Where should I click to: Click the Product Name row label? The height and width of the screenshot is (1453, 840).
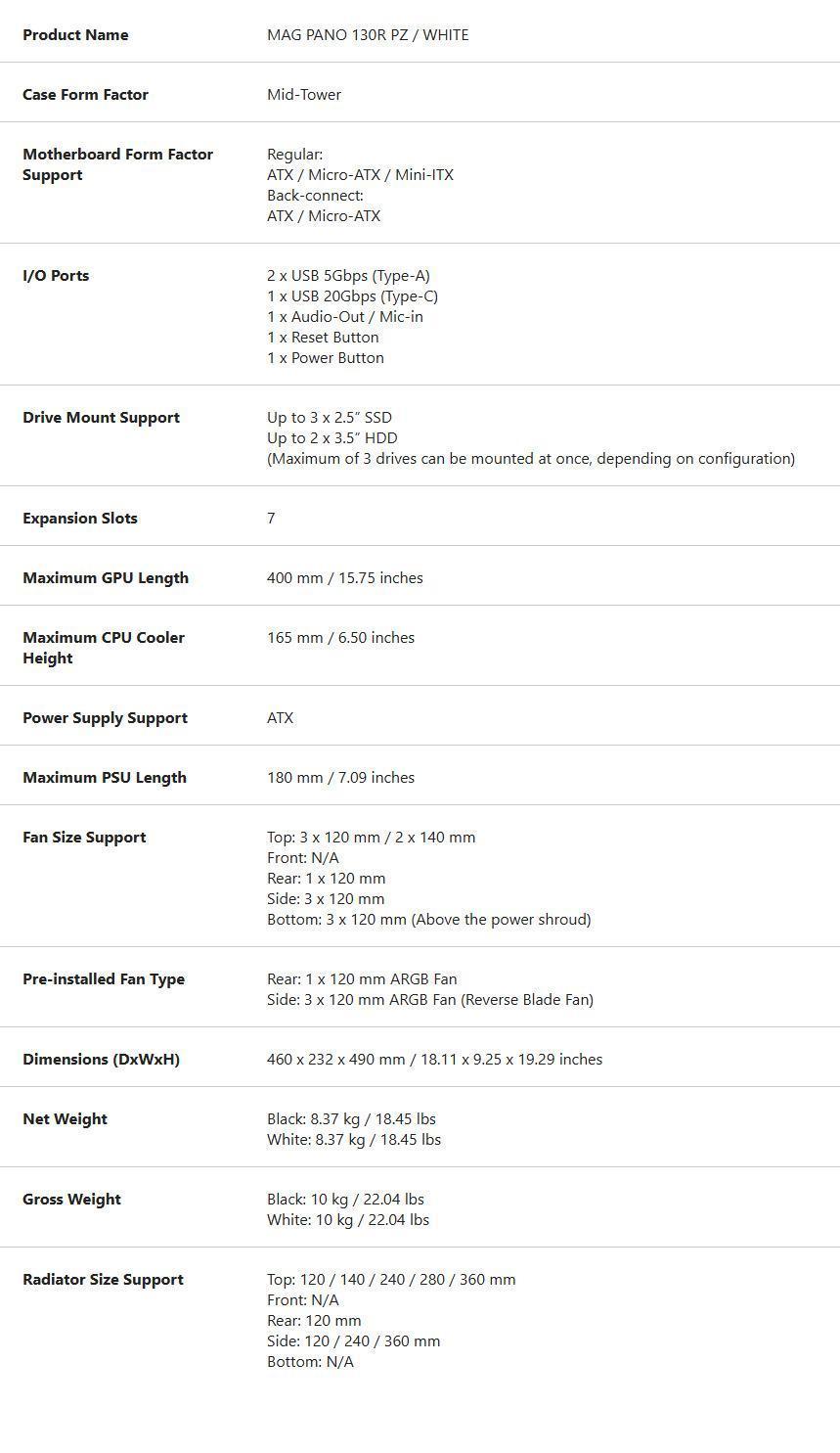point(75,35)
